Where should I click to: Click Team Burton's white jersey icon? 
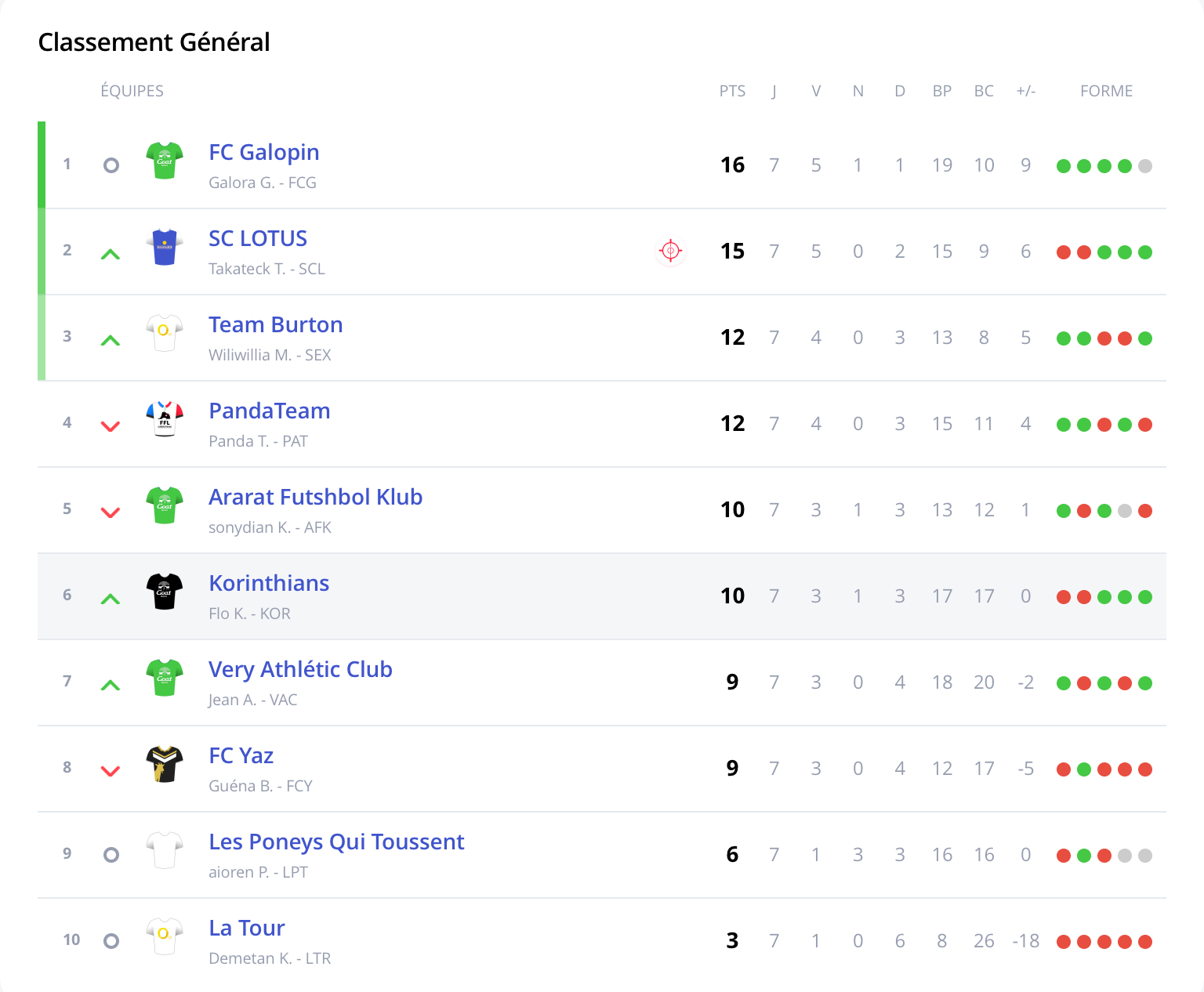(165, 333)
